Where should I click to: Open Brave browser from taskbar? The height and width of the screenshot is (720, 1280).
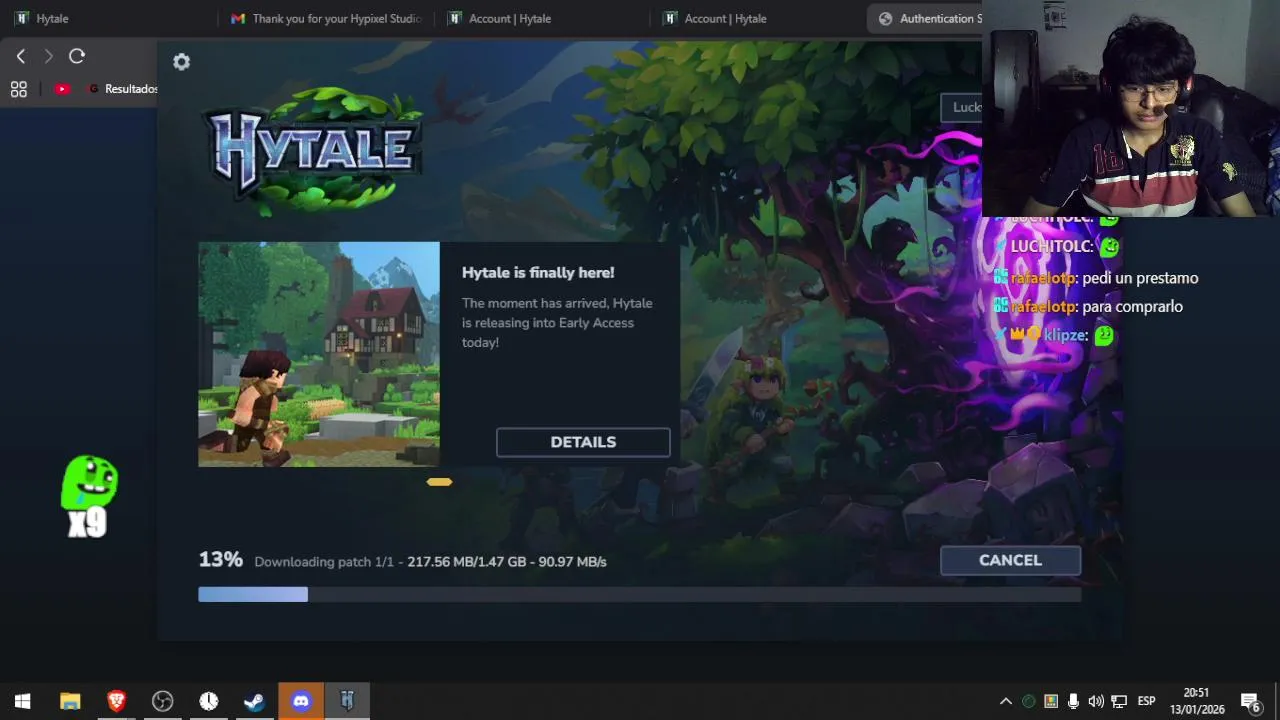coord(116,702)
